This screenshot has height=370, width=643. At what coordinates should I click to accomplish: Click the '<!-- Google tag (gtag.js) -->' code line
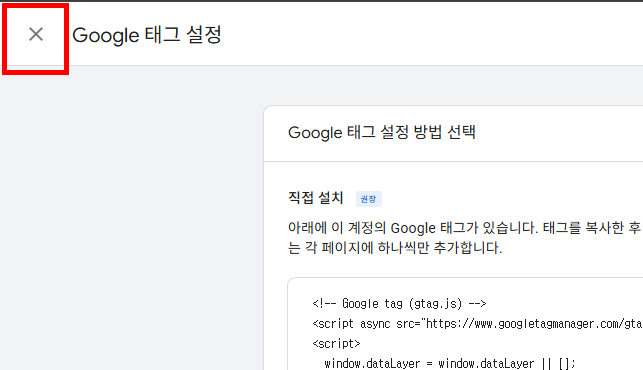(399, 304)
